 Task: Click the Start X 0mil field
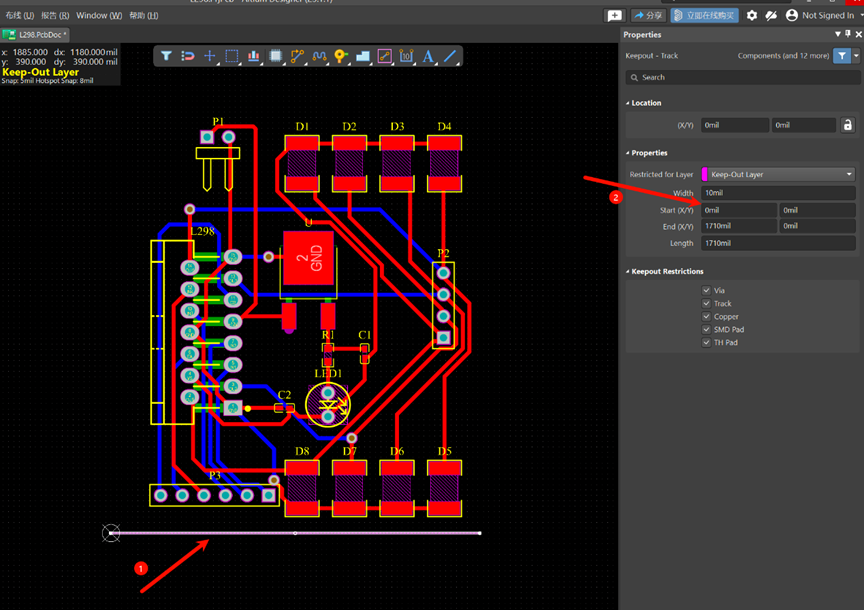pyautogui.click(x=738, y=210)
